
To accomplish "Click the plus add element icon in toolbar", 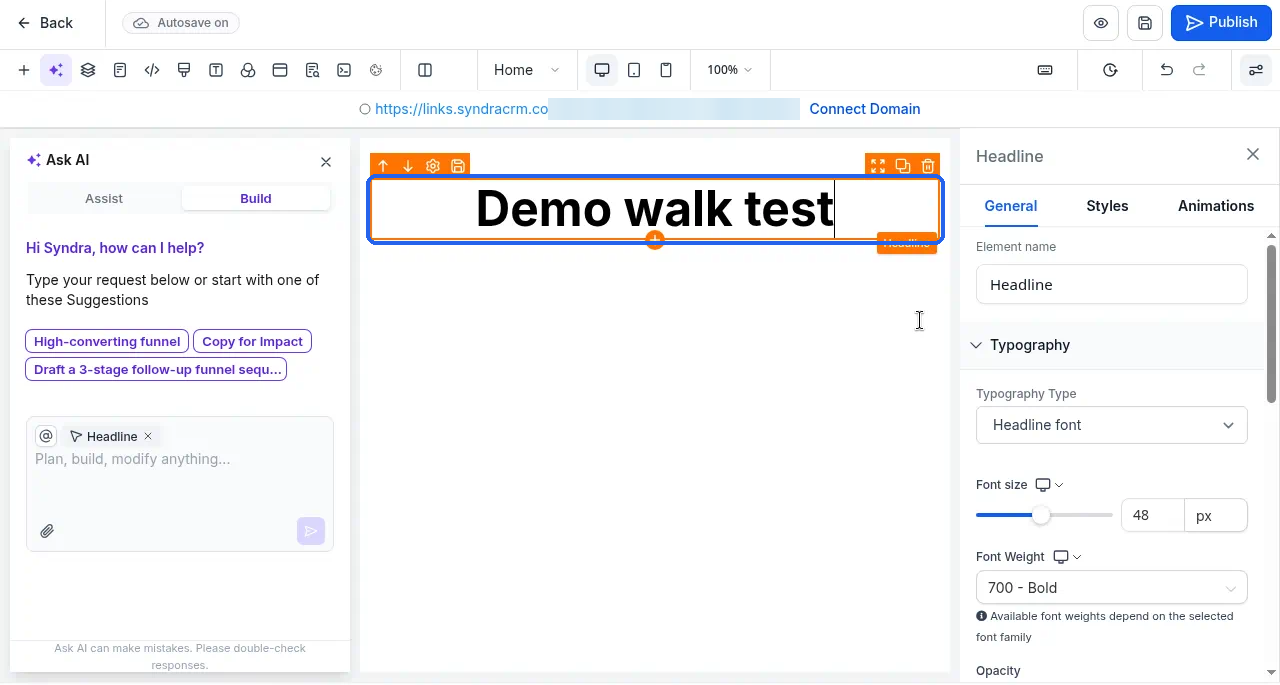I will 24,70.
